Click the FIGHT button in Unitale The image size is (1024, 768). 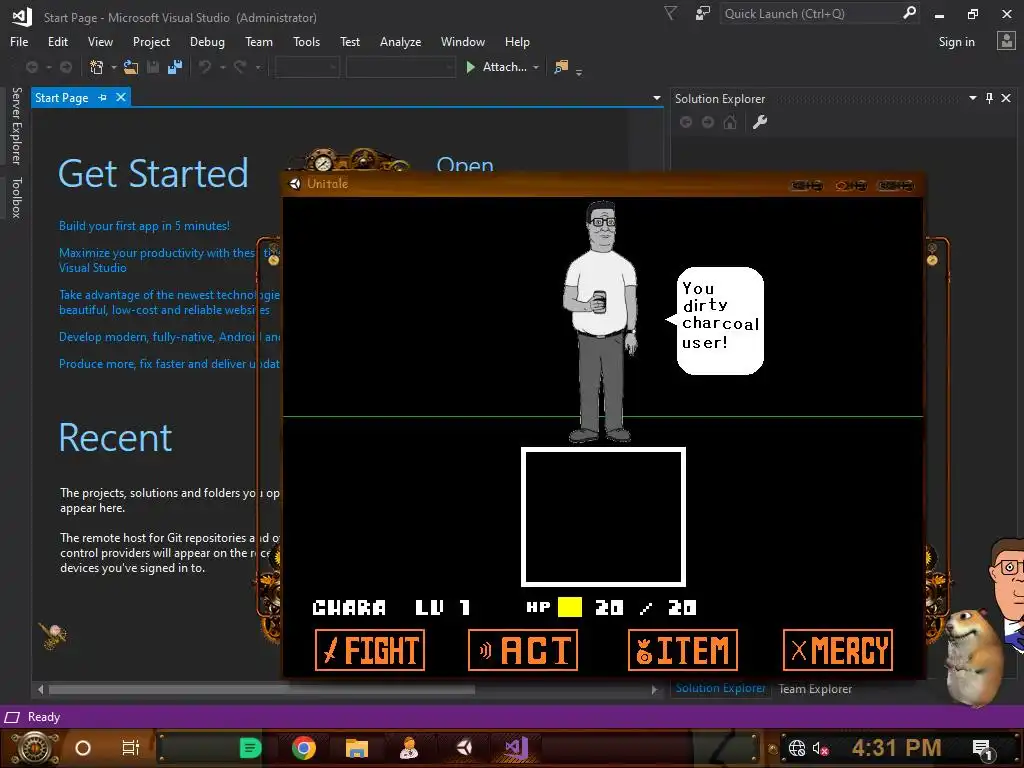click(370, 650)
